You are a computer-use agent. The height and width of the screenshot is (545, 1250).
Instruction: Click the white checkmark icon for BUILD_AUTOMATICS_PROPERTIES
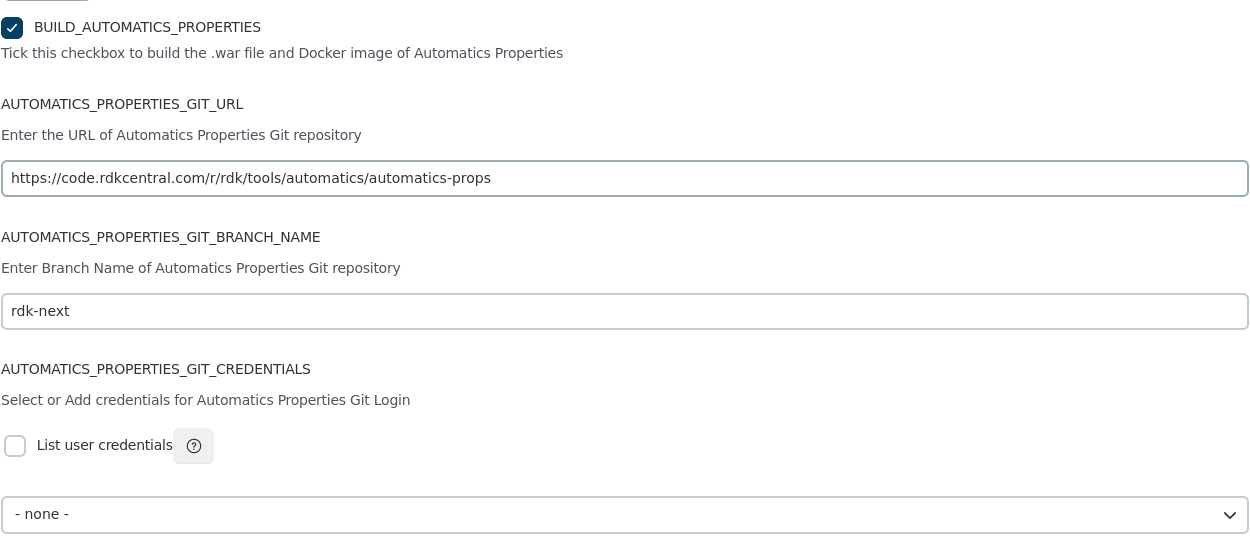[x=12, y=28]
